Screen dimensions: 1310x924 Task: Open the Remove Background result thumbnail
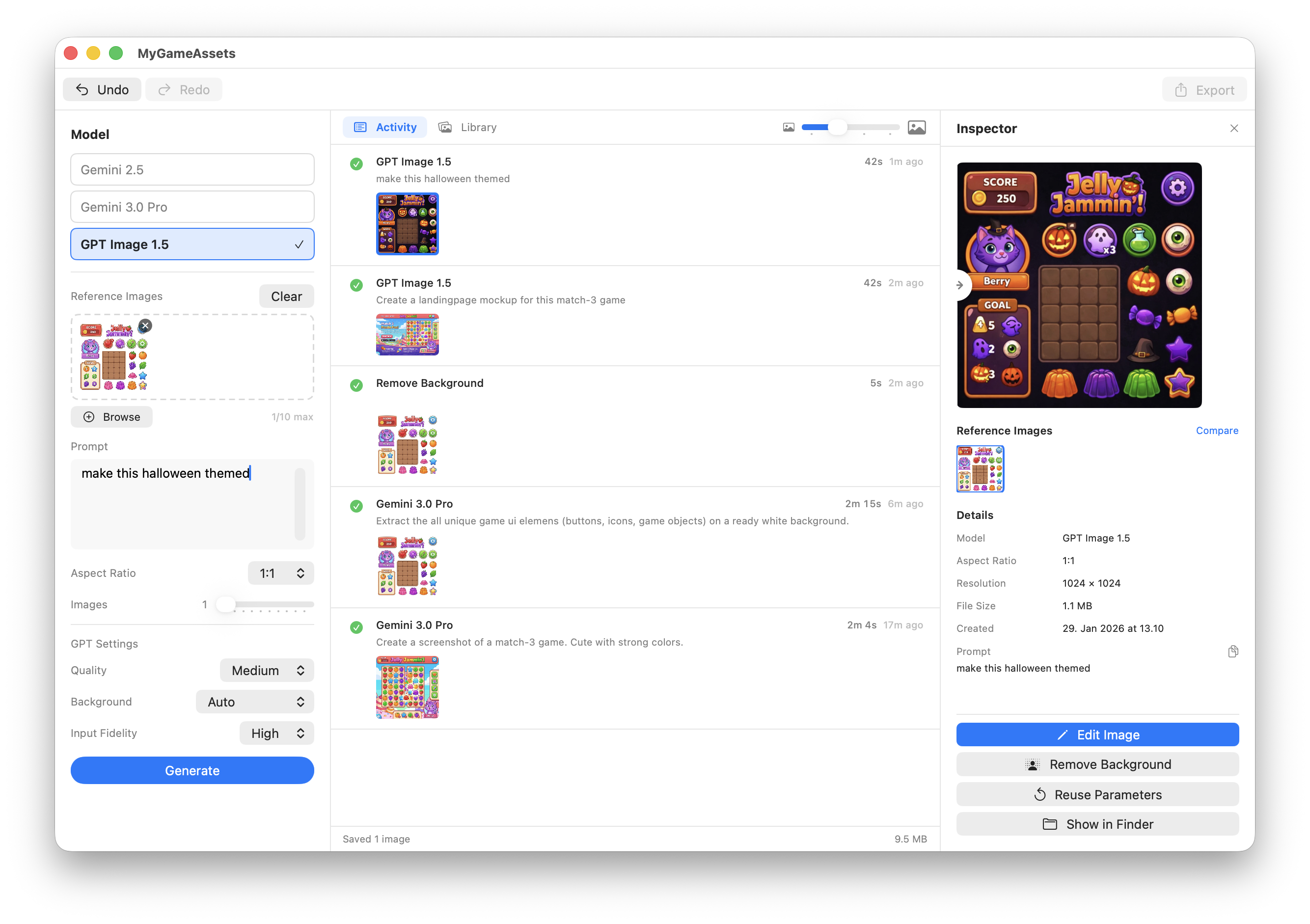click(x=408, y=445)
